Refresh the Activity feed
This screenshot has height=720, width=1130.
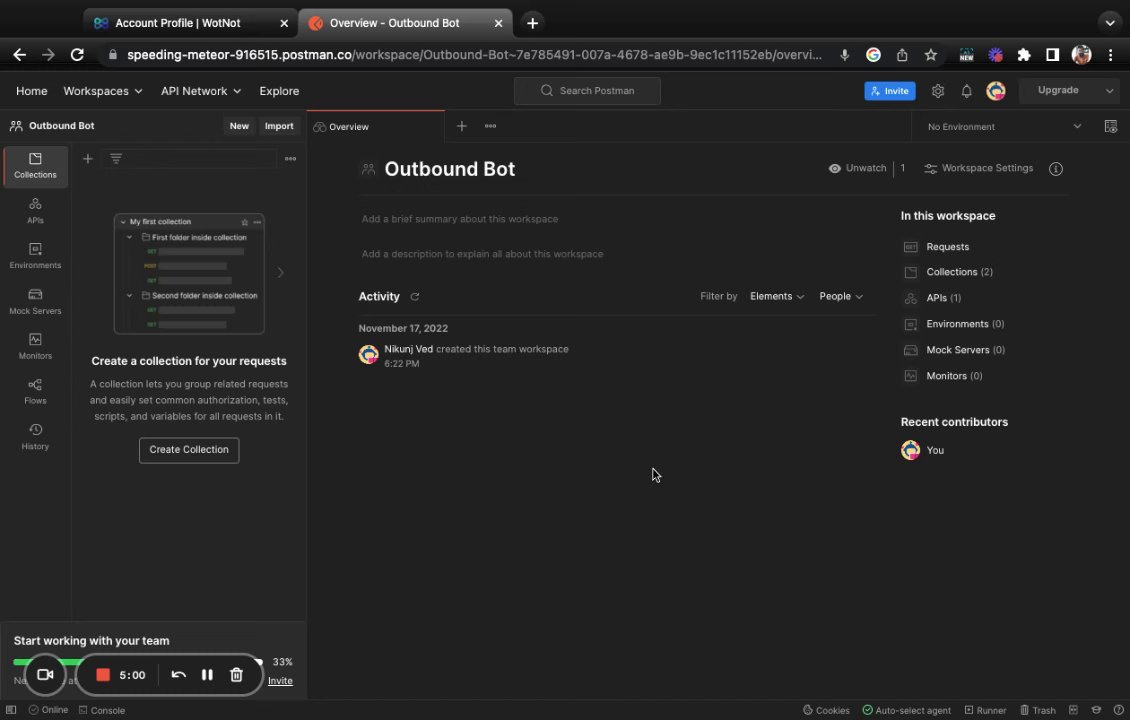(414, 296)
